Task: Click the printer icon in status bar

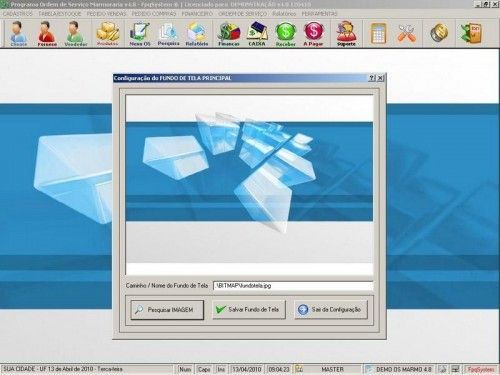Action: 442,369
